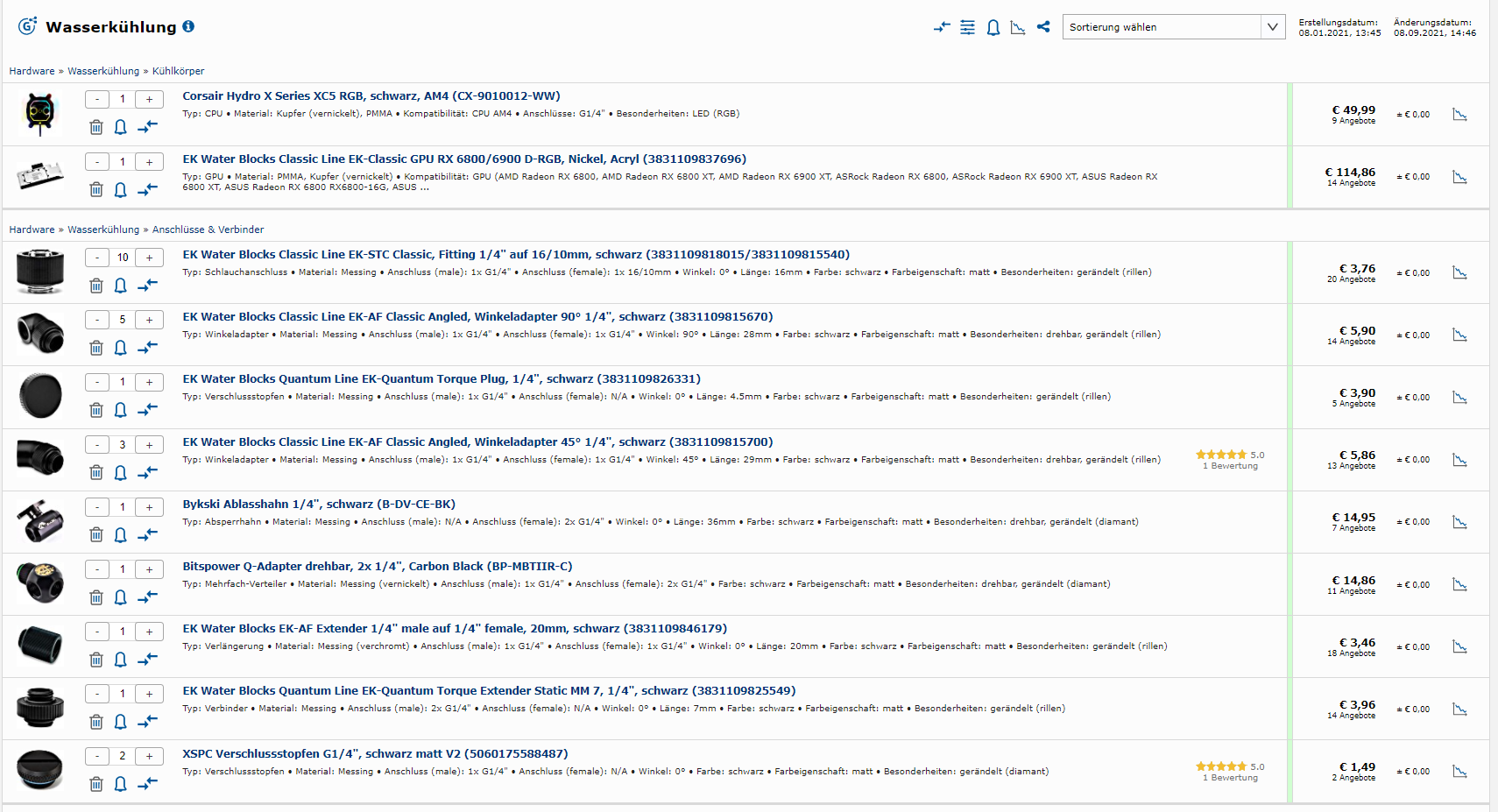Click the price alert bell in header

point(993,28)
